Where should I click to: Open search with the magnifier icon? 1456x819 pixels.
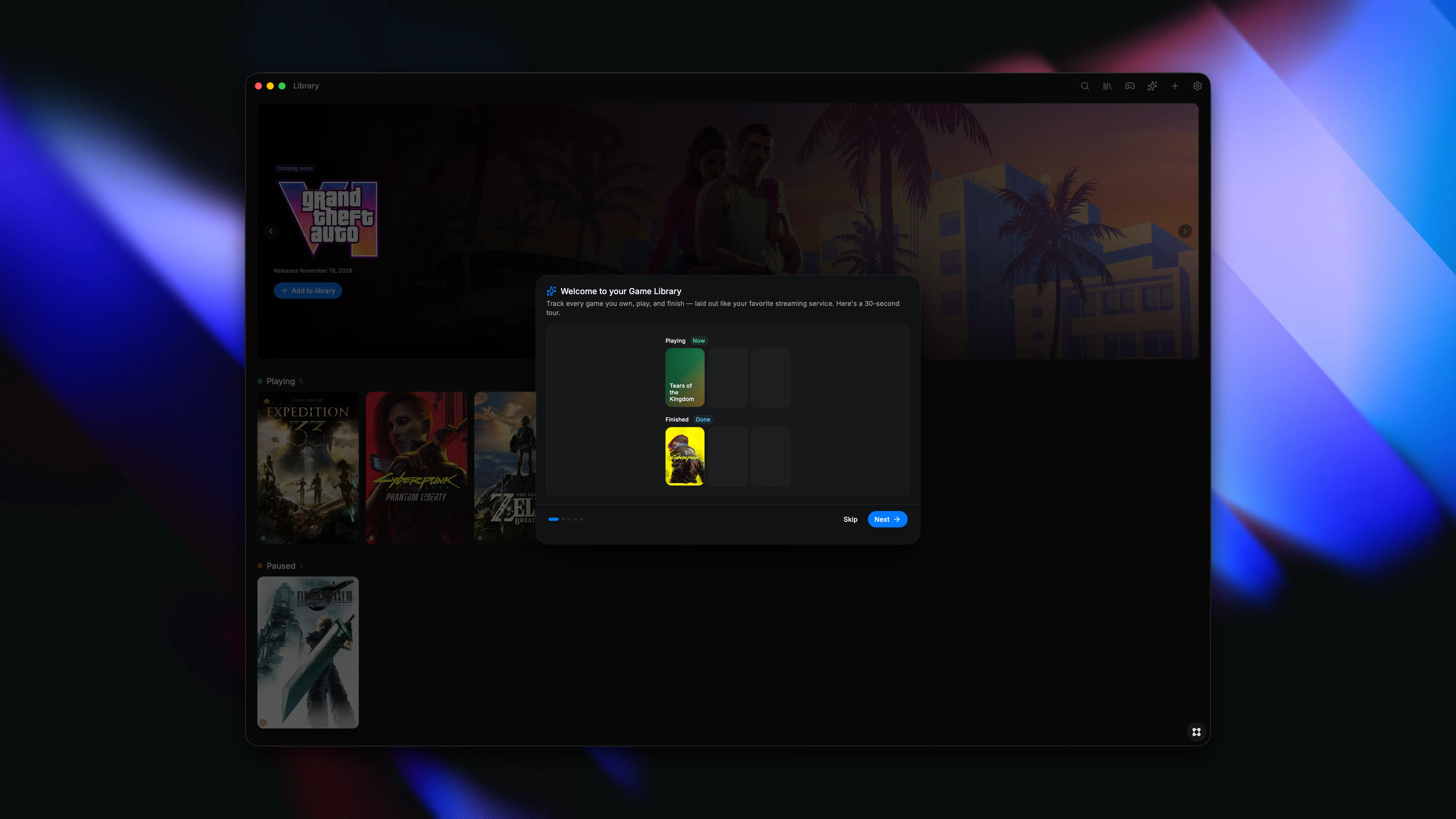pyautogui.click(x=1085, y=86)
